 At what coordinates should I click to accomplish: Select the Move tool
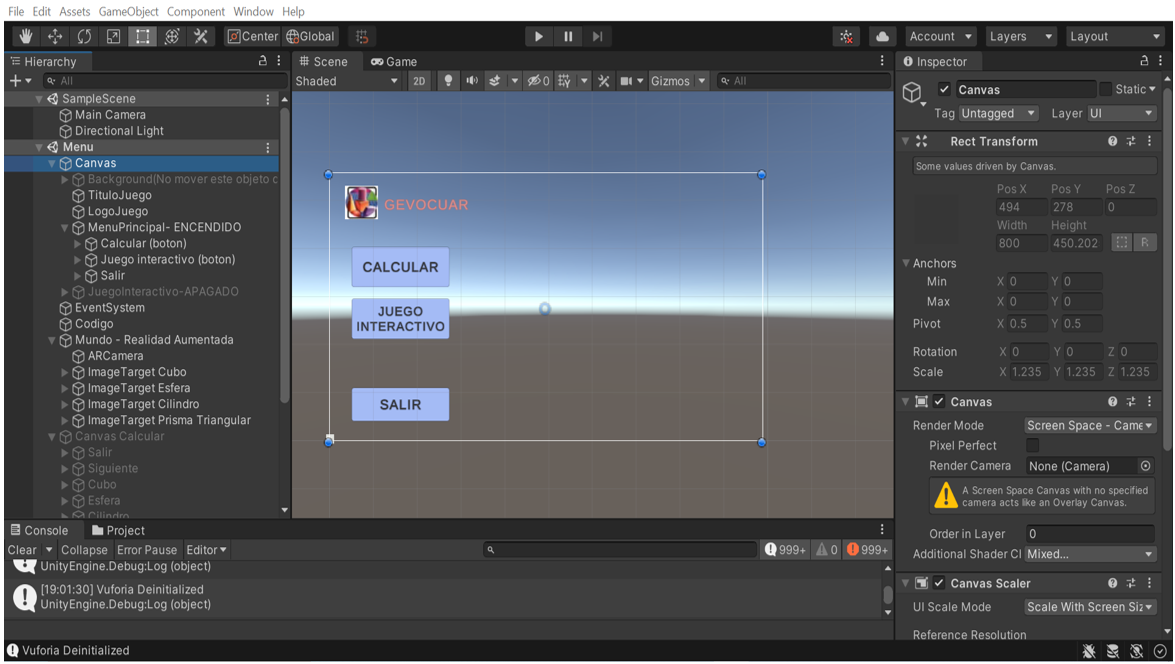coord(55,36)
